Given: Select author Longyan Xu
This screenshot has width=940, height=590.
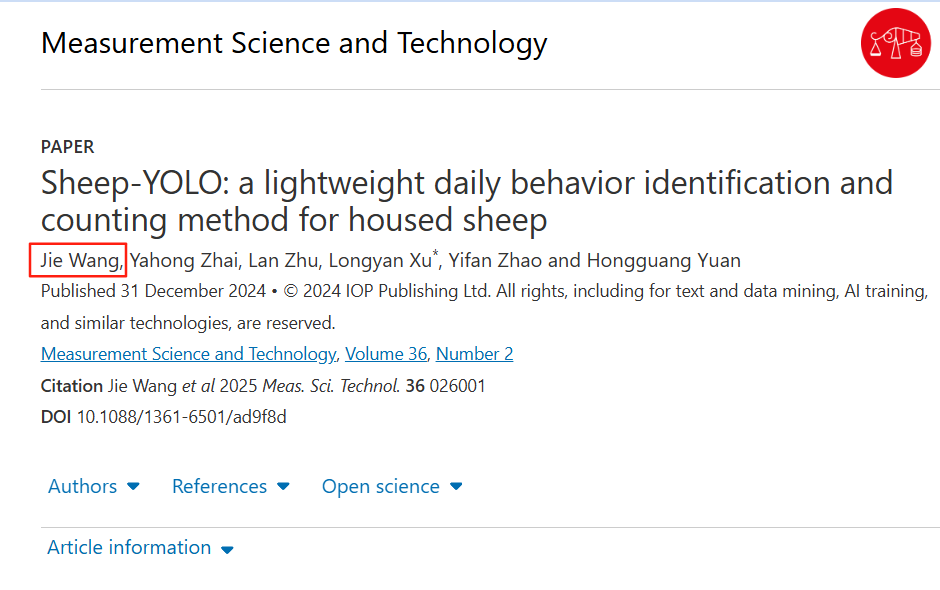Looking at the screenshot, I should click(x=378, y=261).
